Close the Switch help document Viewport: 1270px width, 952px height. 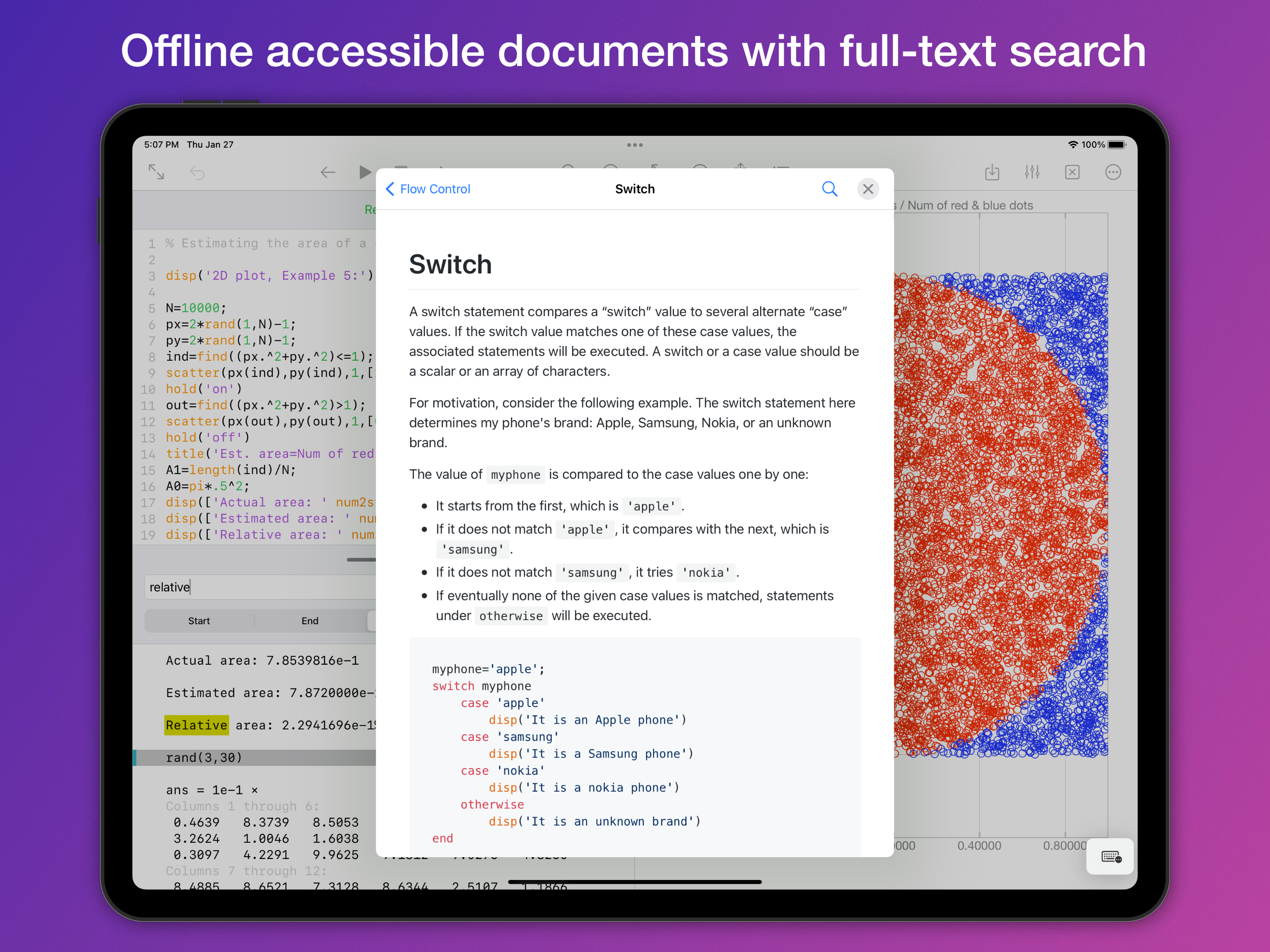[x=867, y=189]
